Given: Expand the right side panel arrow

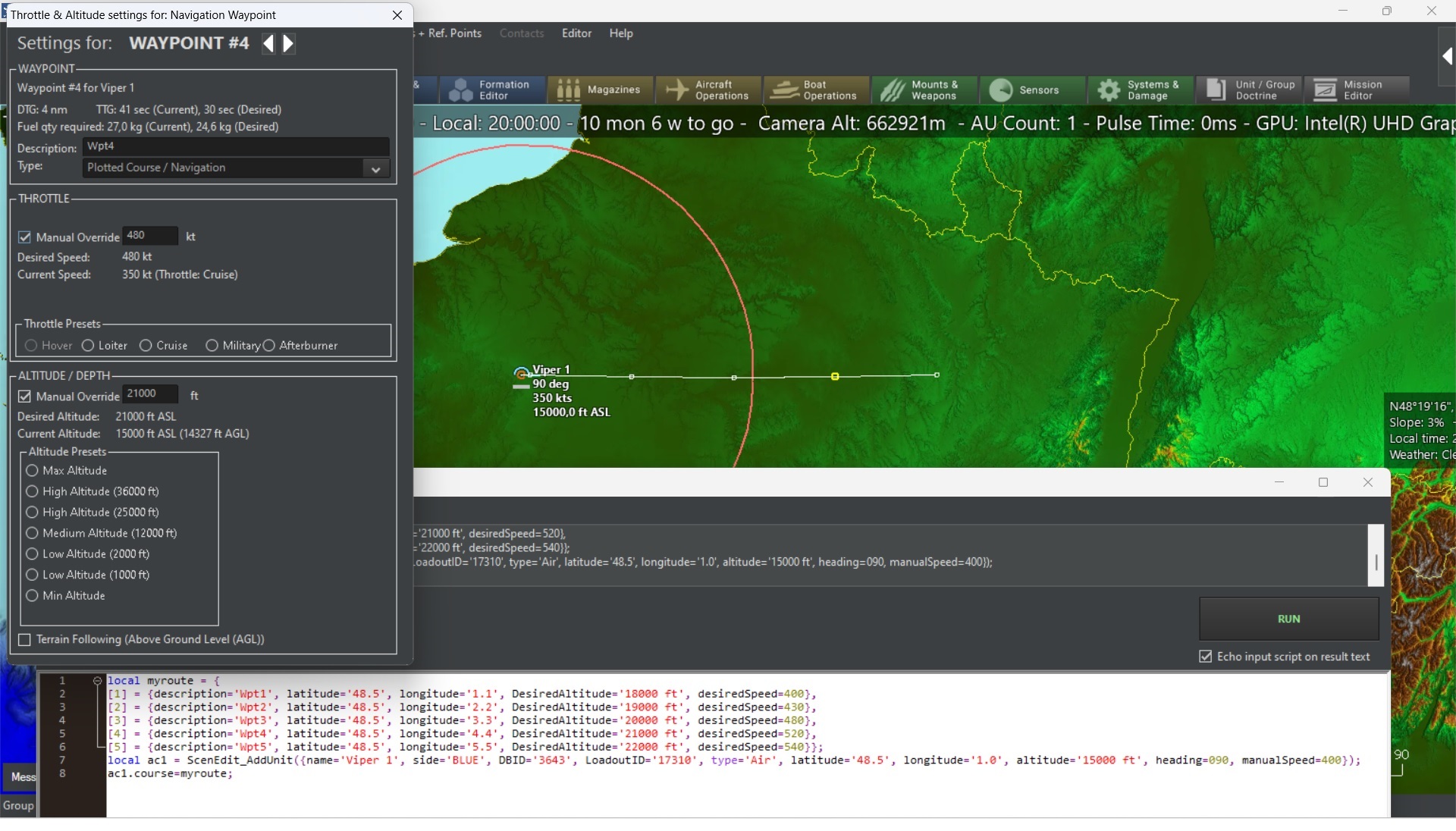Looking at the screenshot, I should click(1447, 56).
